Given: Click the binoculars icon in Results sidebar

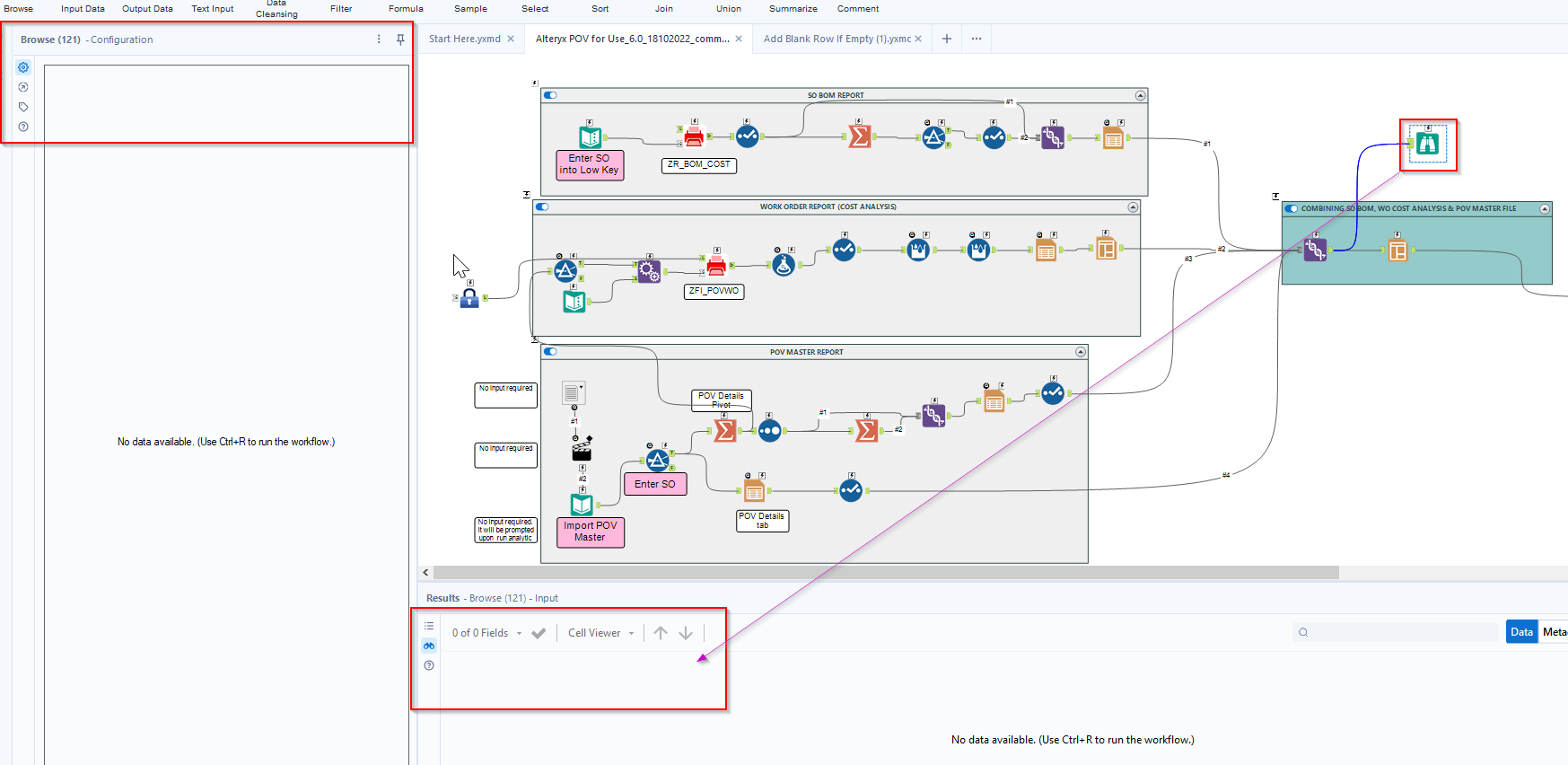Looking at the screenshot, I should 429,646.
